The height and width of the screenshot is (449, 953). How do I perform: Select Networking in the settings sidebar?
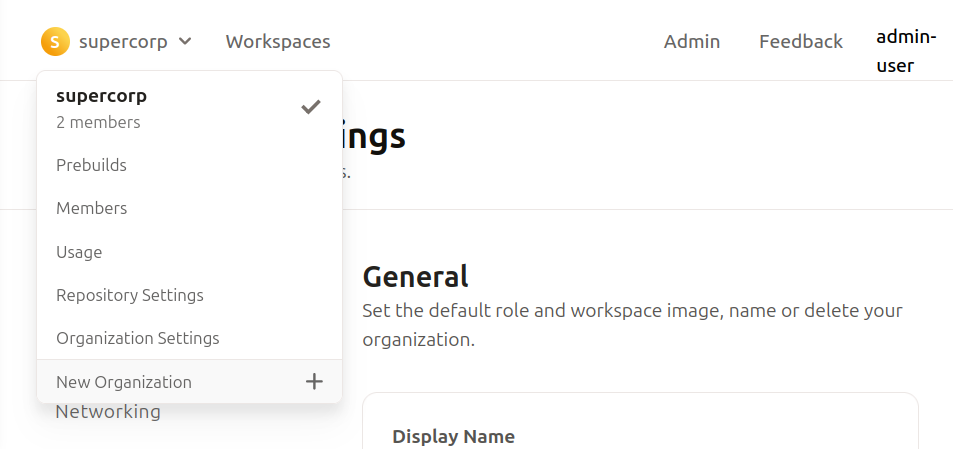coord(108,412)
